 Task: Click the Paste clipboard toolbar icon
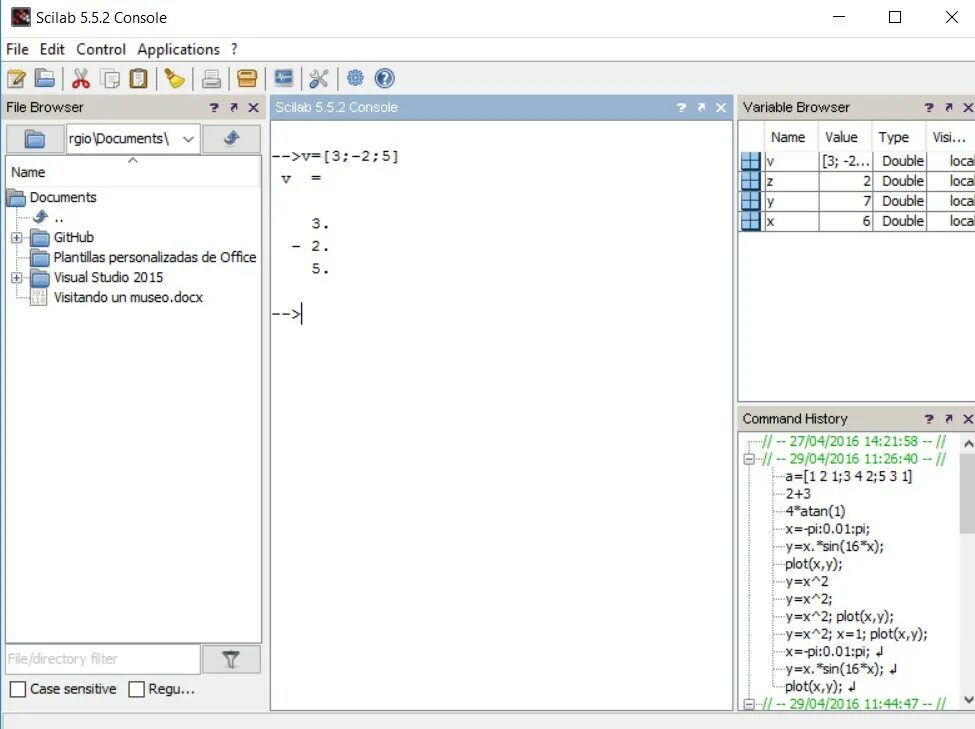point(138,78)
